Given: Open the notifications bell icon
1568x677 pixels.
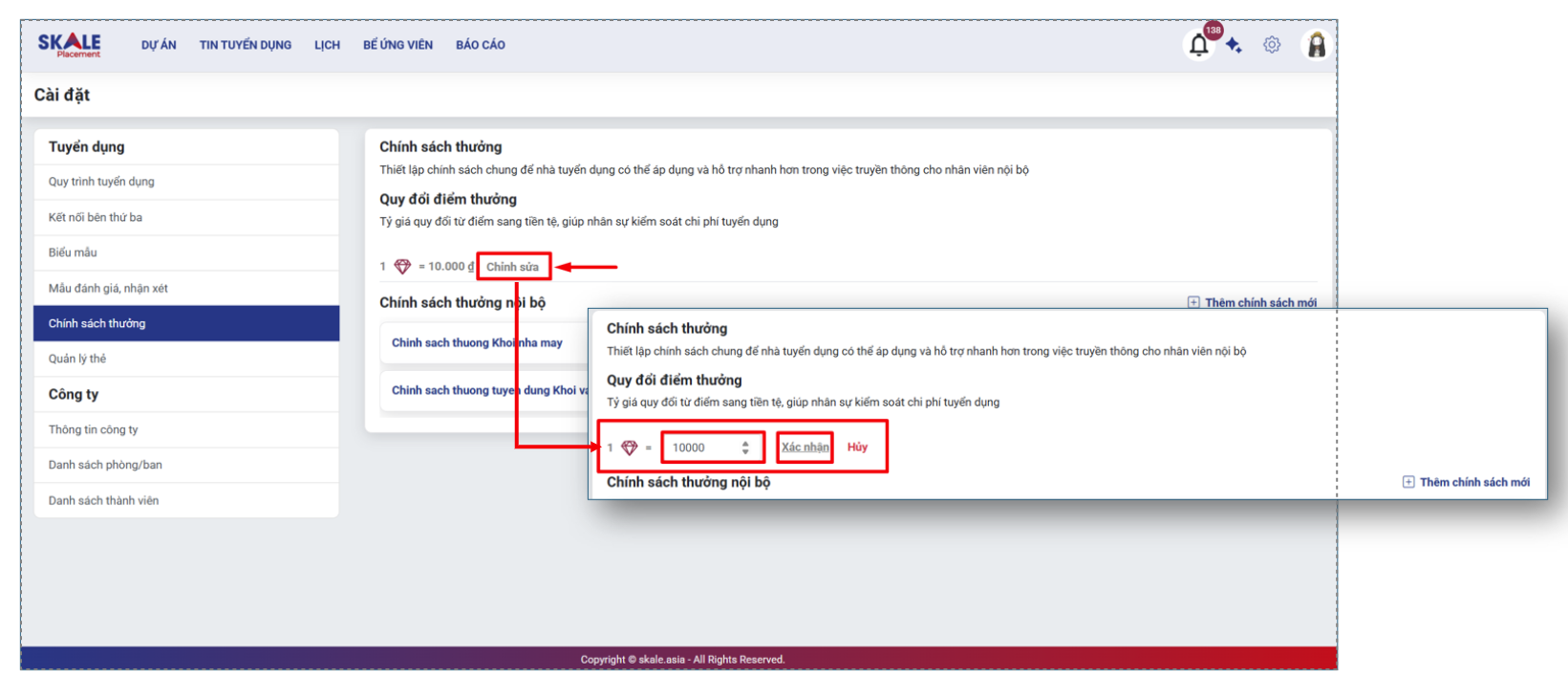Looking at the screenshot, I should [1198, 45].
